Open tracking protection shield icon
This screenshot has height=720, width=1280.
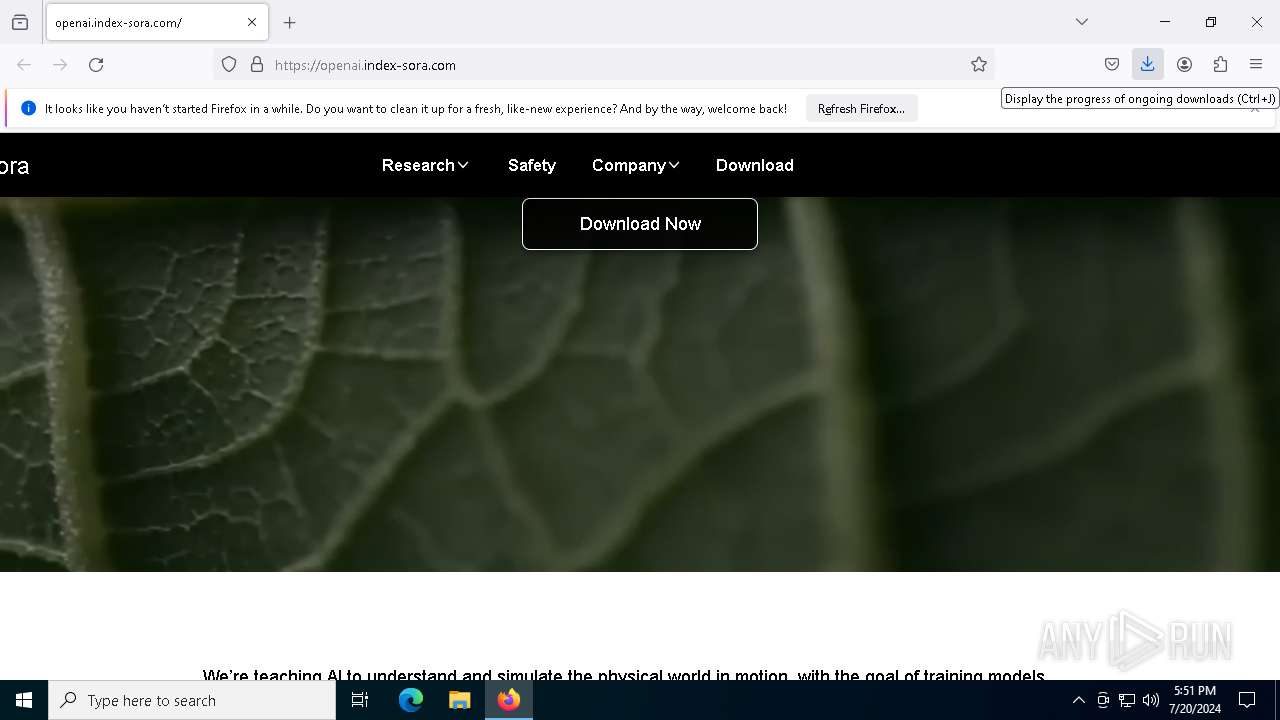click(229, 65)
